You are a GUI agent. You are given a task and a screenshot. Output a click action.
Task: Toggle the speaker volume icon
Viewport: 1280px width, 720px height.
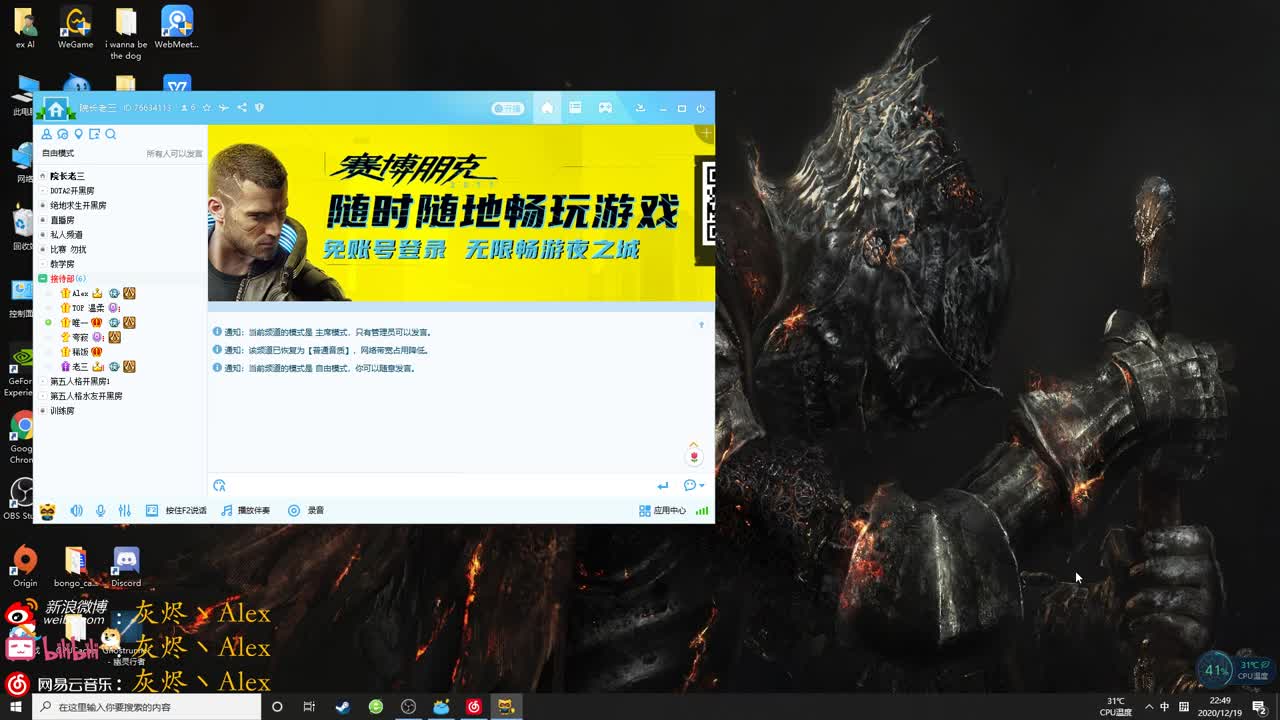coord(77,511)
